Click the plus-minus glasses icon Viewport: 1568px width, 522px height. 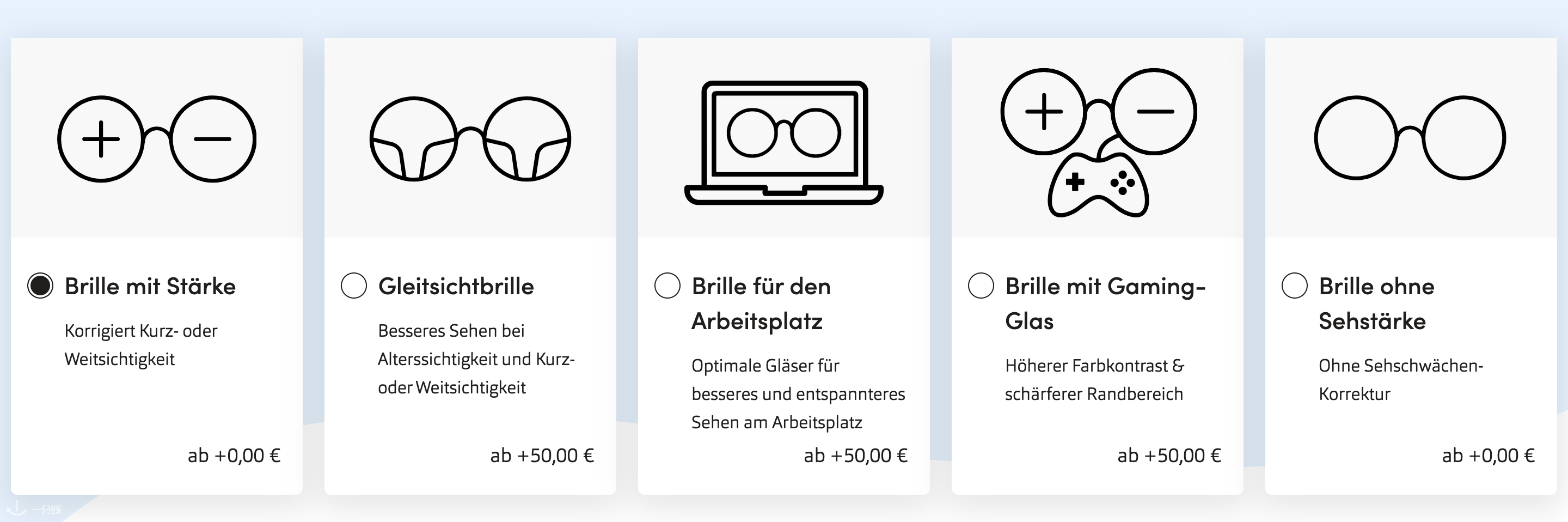(156, 138)
